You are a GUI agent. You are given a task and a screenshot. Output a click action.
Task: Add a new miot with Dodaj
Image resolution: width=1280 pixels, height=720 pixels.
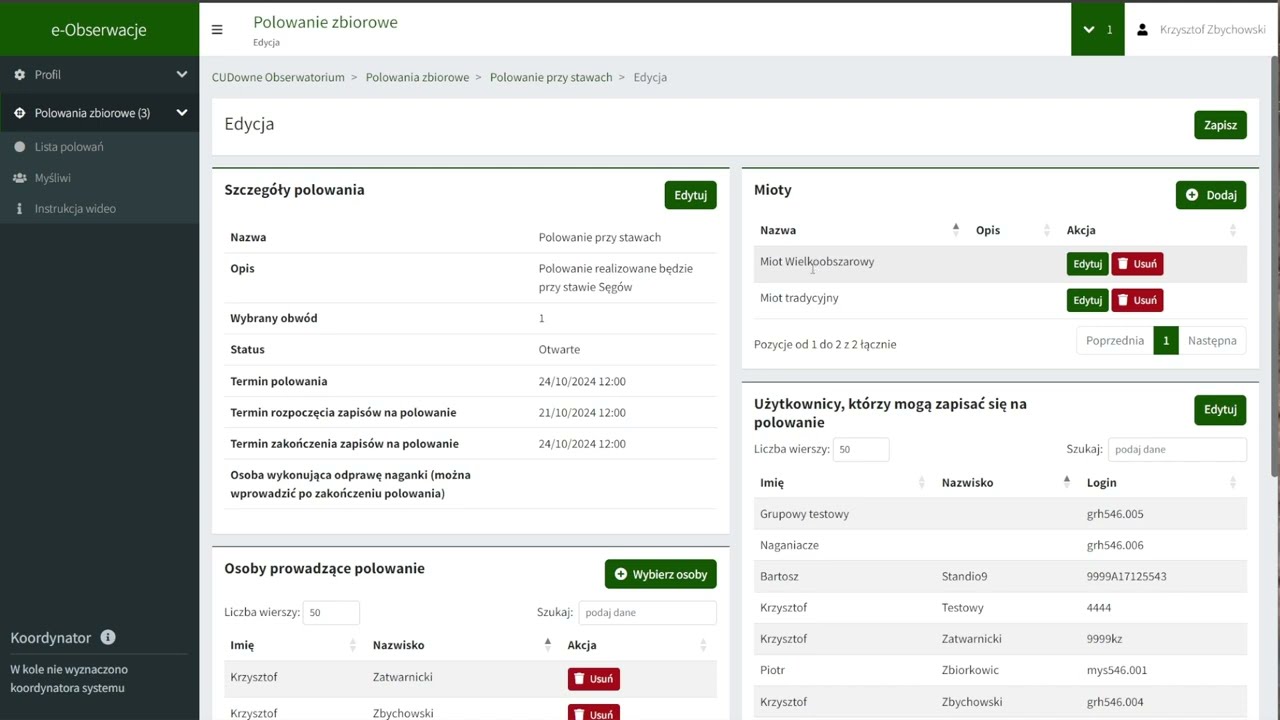click(1211, 195)
